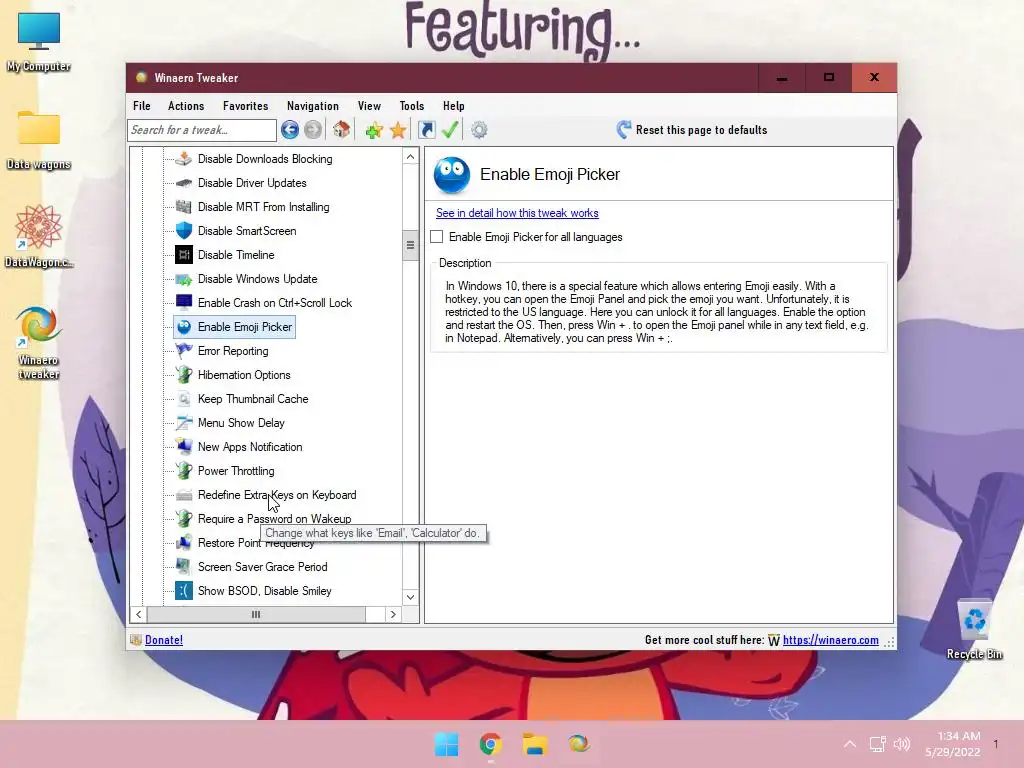Click the Disable MRT From Installing icon

[x=184, y=207]
